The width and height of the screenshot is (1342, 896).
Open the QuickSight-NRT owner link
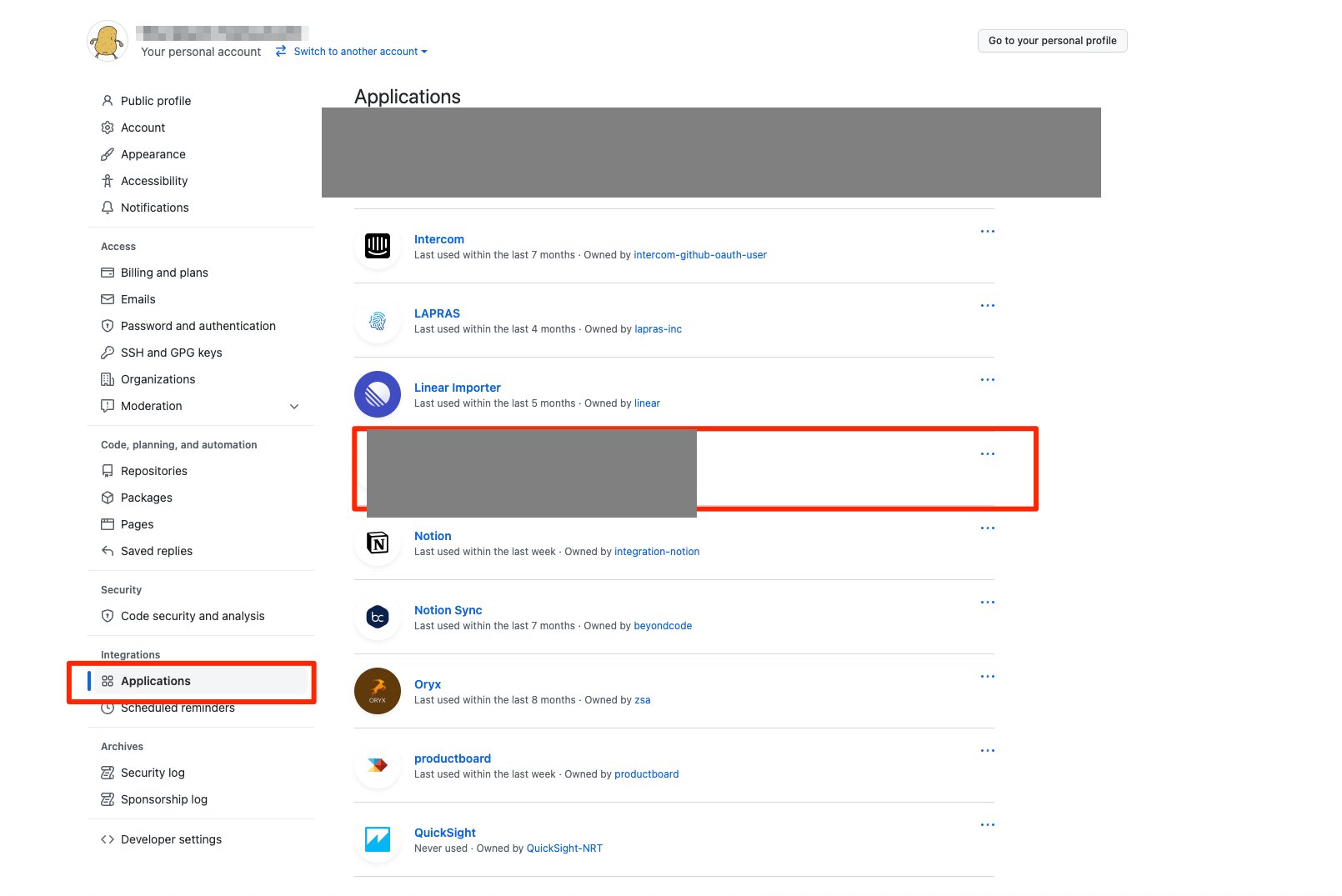click(564, 848)
